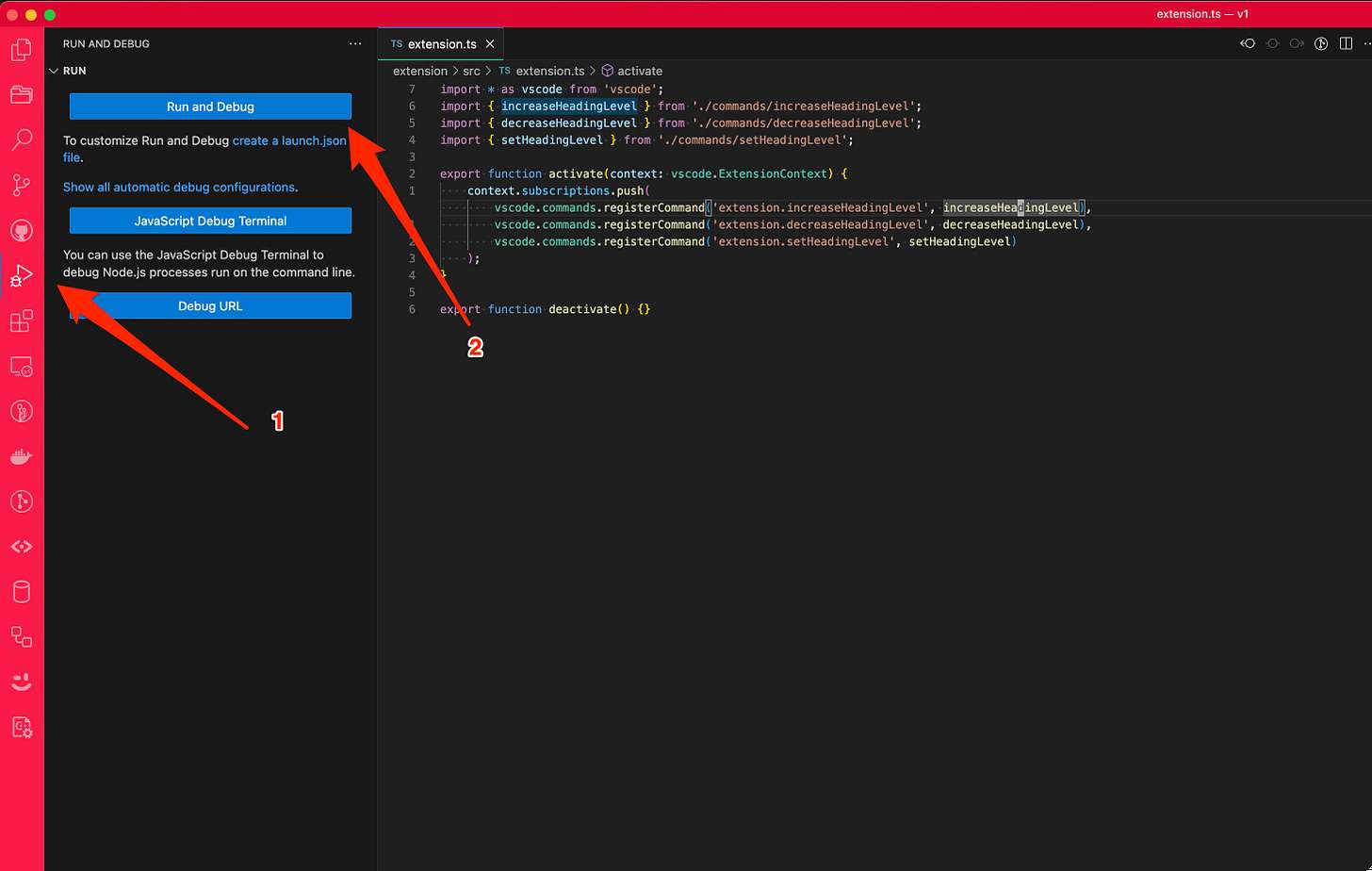Open the Source Control view
This screenshot has width=1372, height=871.
tap(21, 185)
